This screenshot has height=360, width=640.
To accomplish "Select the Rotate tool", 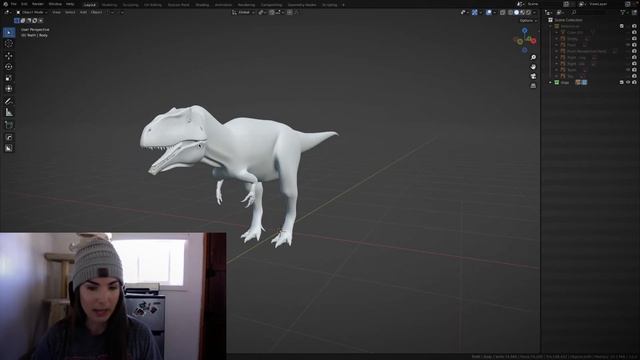I will pos(9,67).
